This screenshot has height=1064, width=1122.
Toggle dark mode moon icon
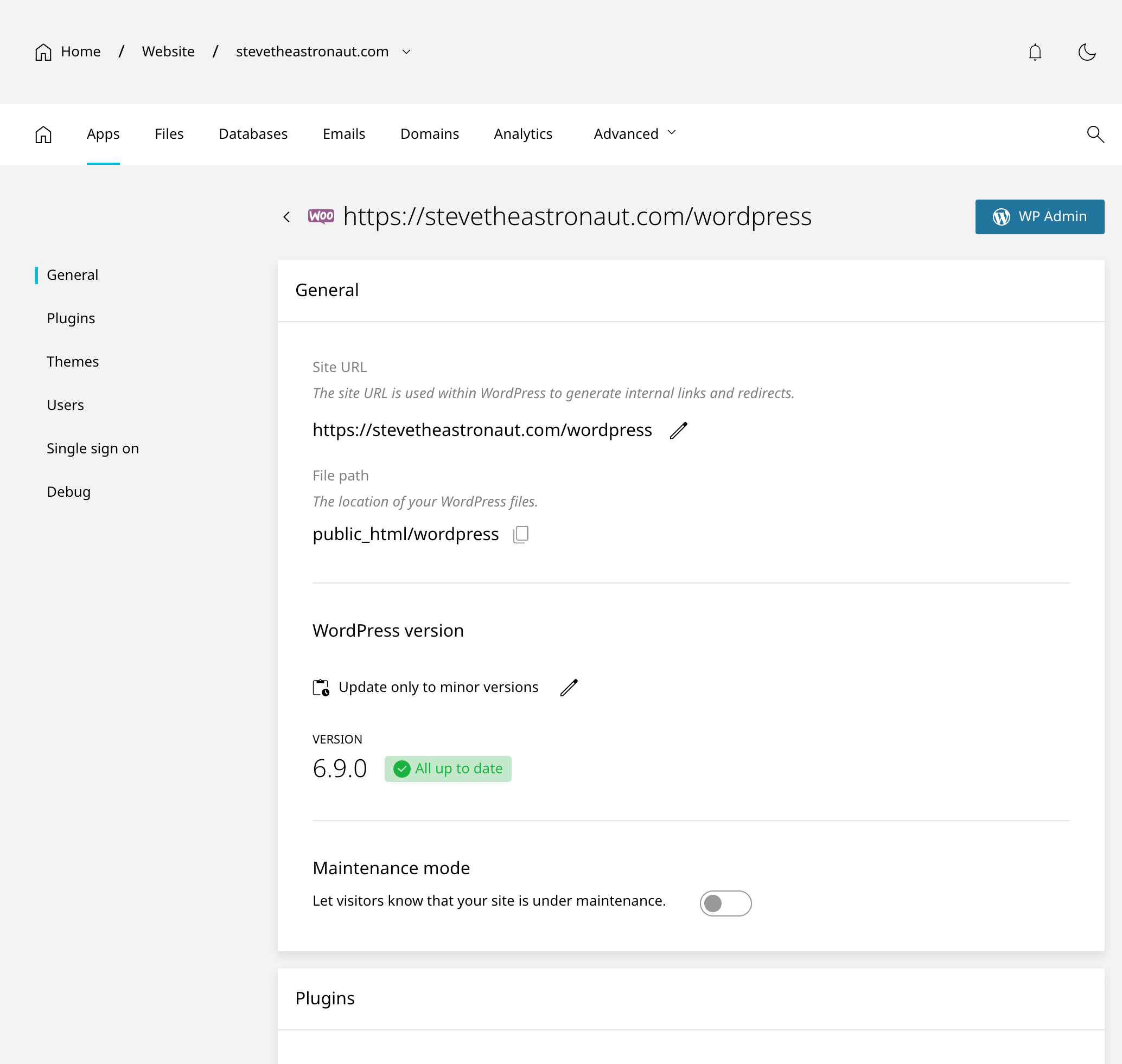pyautogui.click(x=1086, y=52)
